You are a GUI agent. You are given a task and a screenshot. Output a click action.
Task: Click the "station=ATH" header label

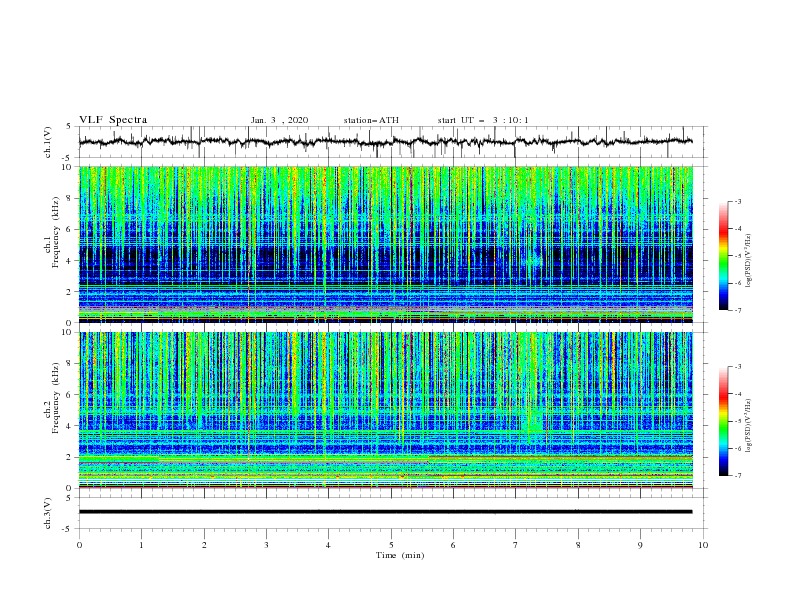(371, 120)
